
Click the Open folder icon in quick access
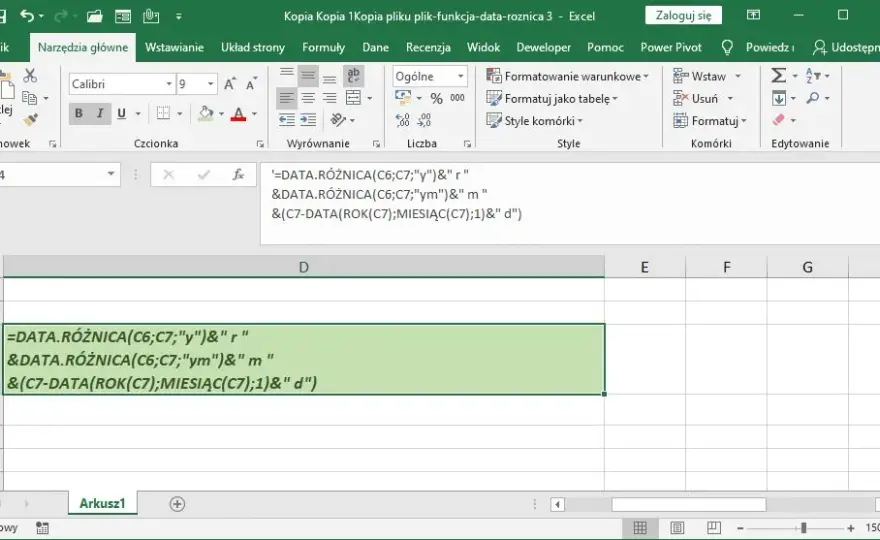95,16
